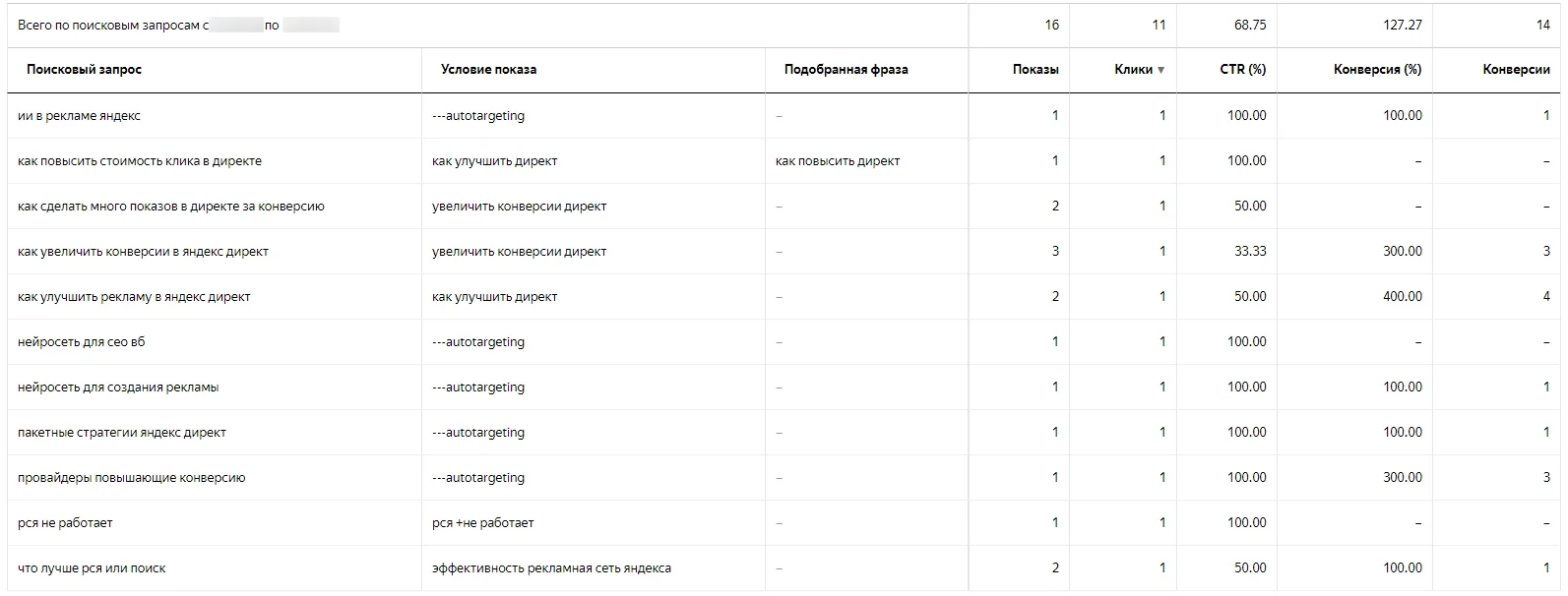The height and width of the screenshot is (596, 1568).
Task: Click condition 'эффективность рекламная сеть яндекса'
Action: click(x=552, y=568)
